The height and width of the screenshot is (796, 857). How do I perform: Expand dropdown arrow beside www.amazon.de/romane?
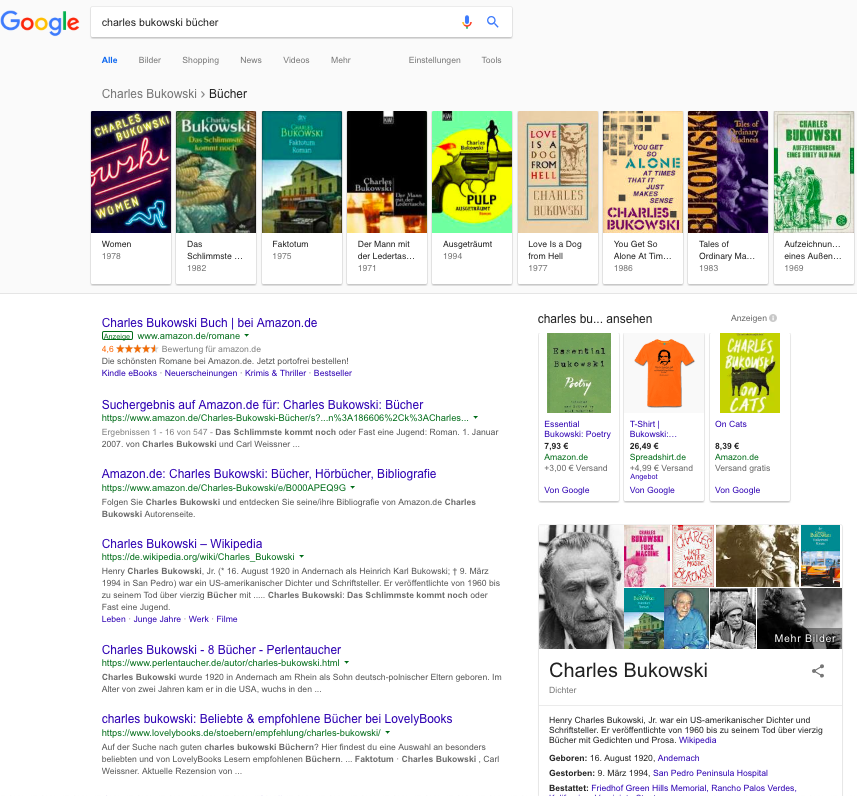pos(247,336)
